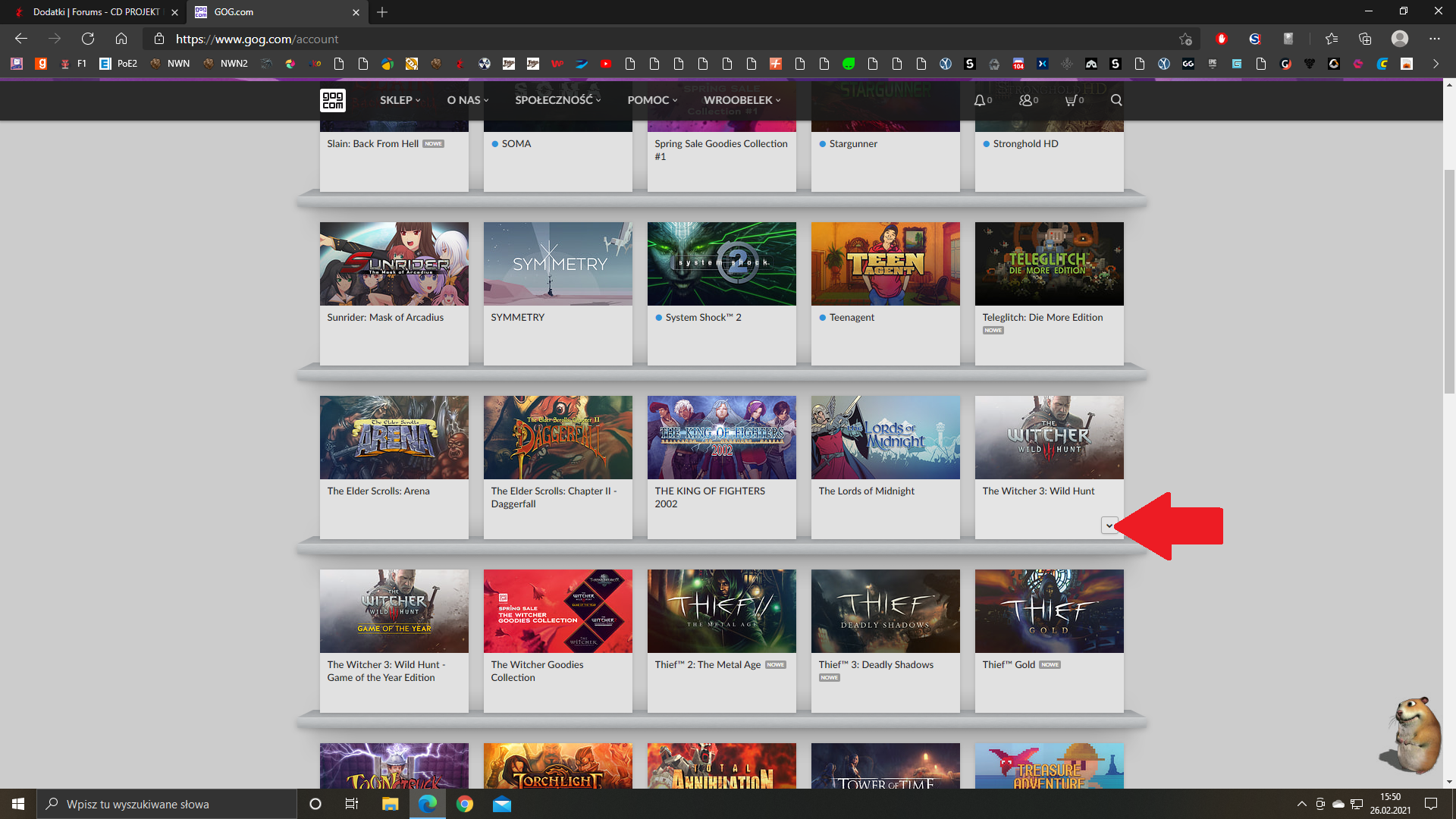
Task: Open the orange 'g' bookmark icon
Action: click(41, 64)
